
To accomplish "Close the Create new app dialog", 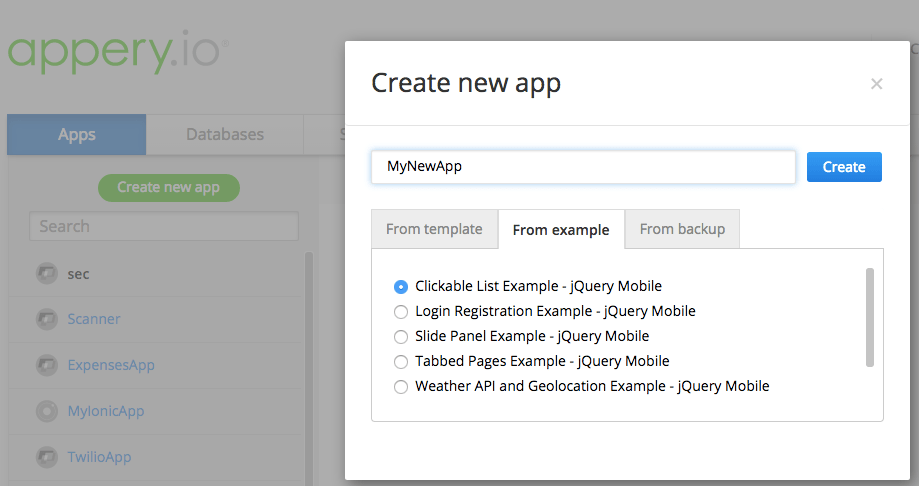I will coord(876,84).
